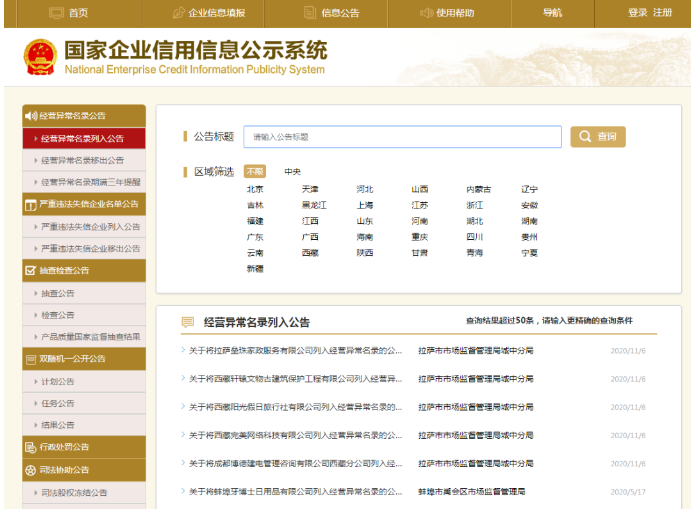Screen dimensions: 691x509
Task: Click the icon beside 行政处罚公告
Action: (30, 447)
